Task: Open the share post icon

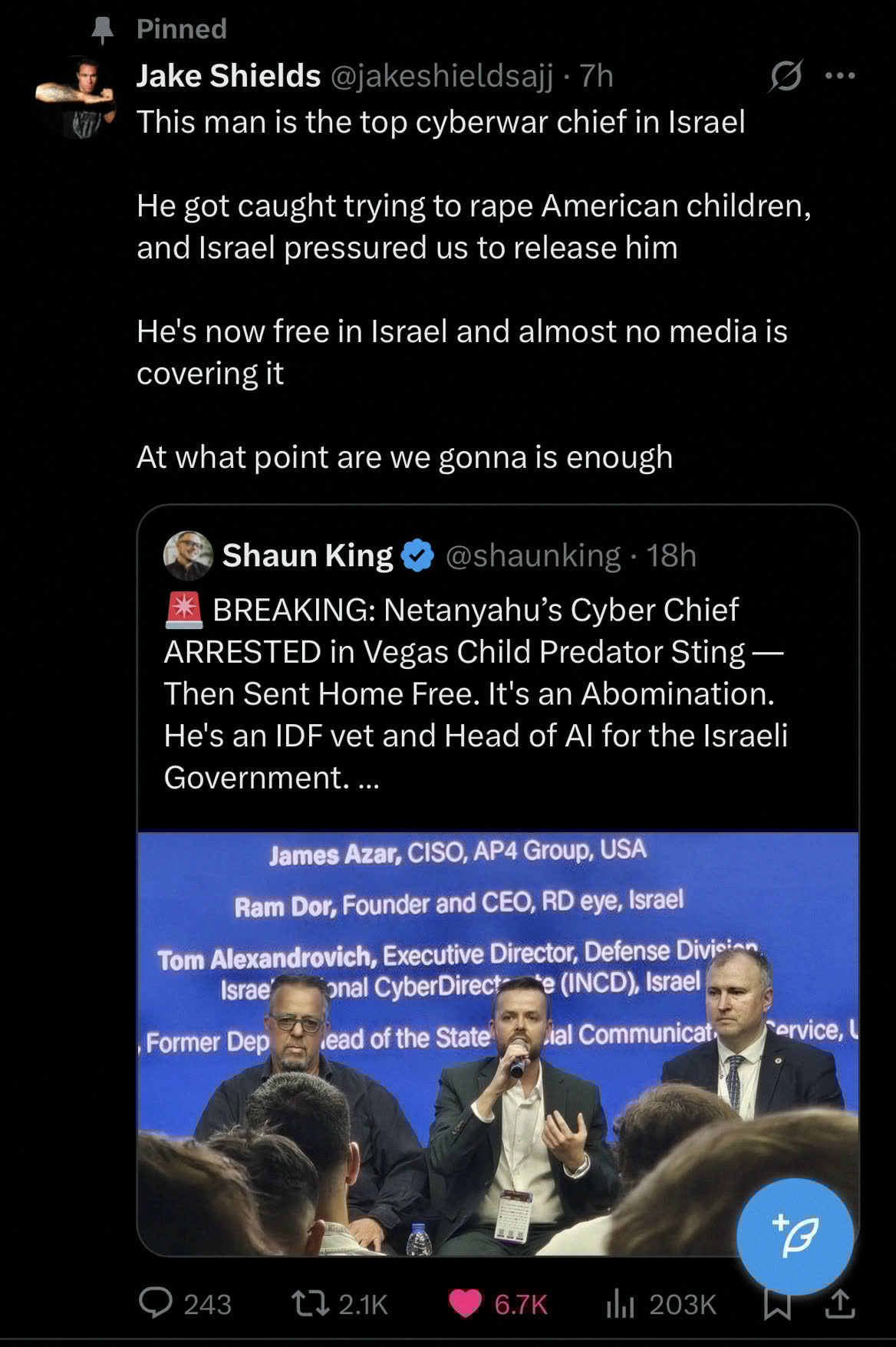Action: pyautogui.click(x=839, y=1303)
